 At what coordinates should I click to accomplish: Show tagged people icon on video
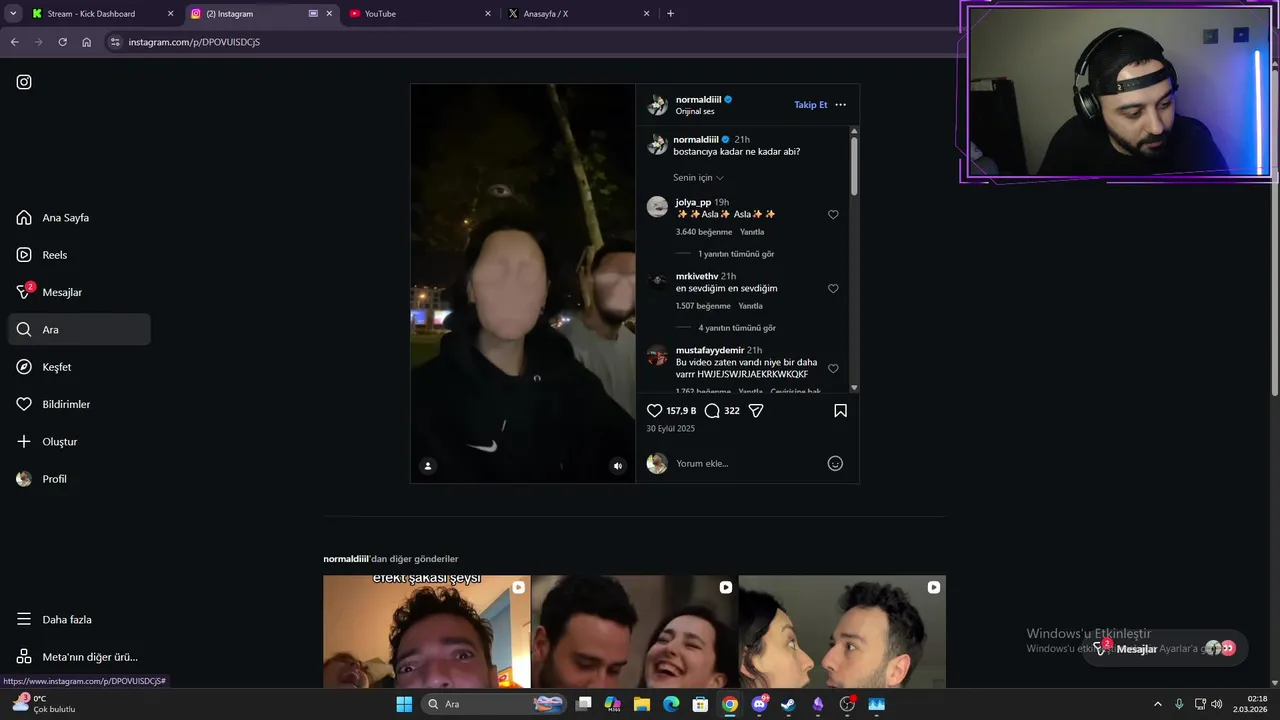tap(428, 466)
